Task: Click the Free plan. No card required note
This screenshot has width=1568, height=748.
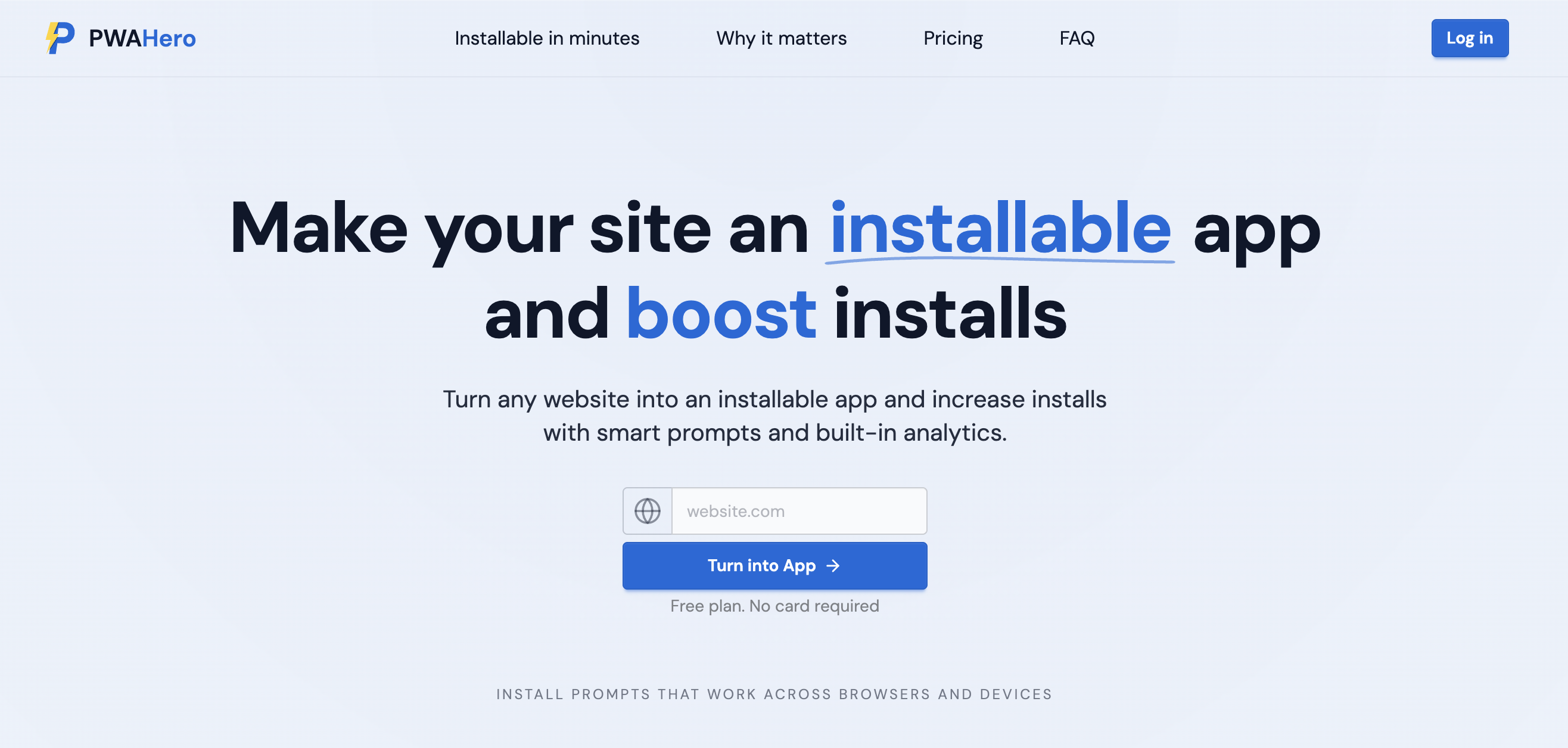Action: [774, 606]
